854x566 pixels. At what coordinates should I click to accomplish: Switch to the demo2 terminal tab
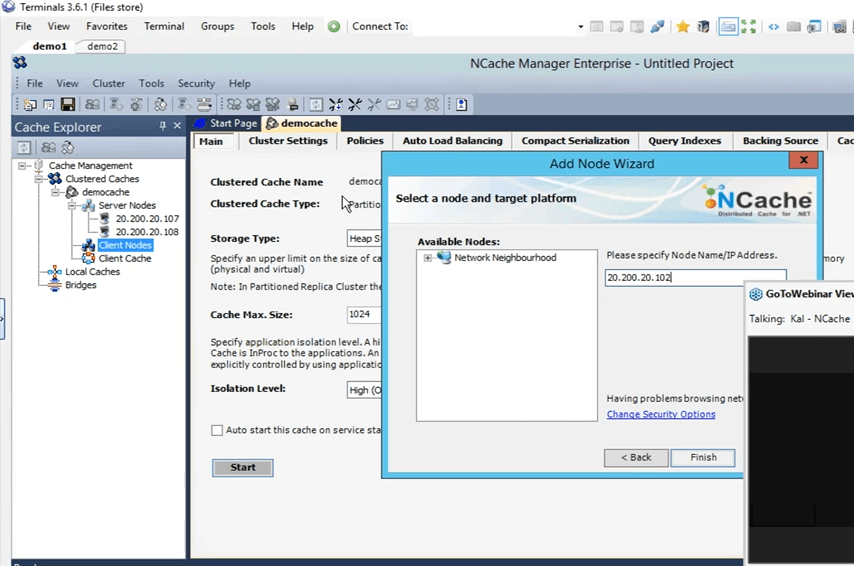(x=102, y=46)
